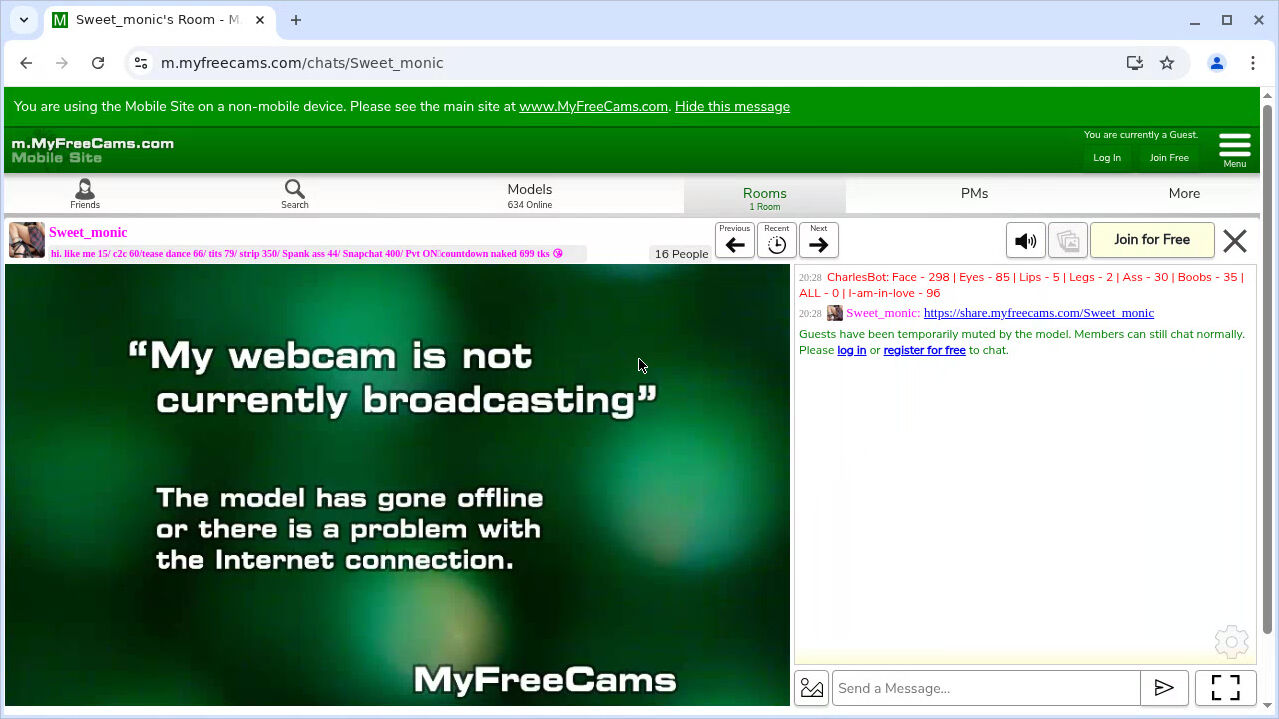Click the yellow Join for Free button
This screenshot has height=719, width=1279.
[1152, 240]
